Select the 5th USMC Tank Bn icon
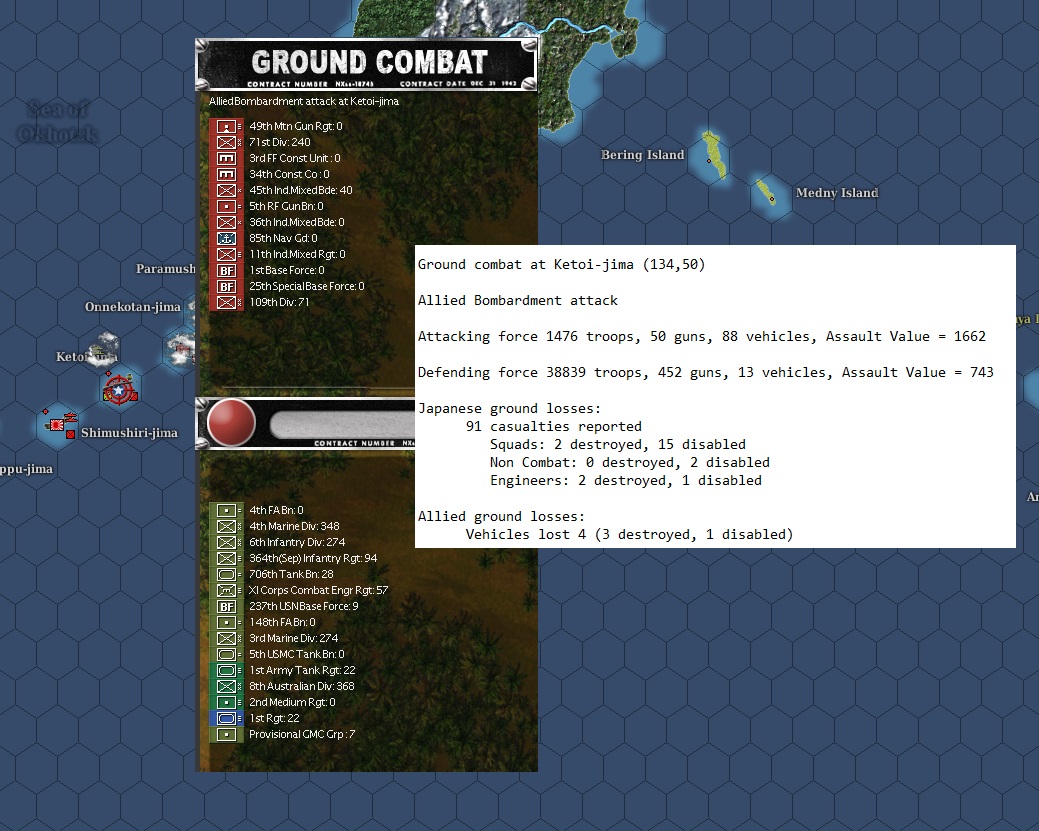 (227, 654)
